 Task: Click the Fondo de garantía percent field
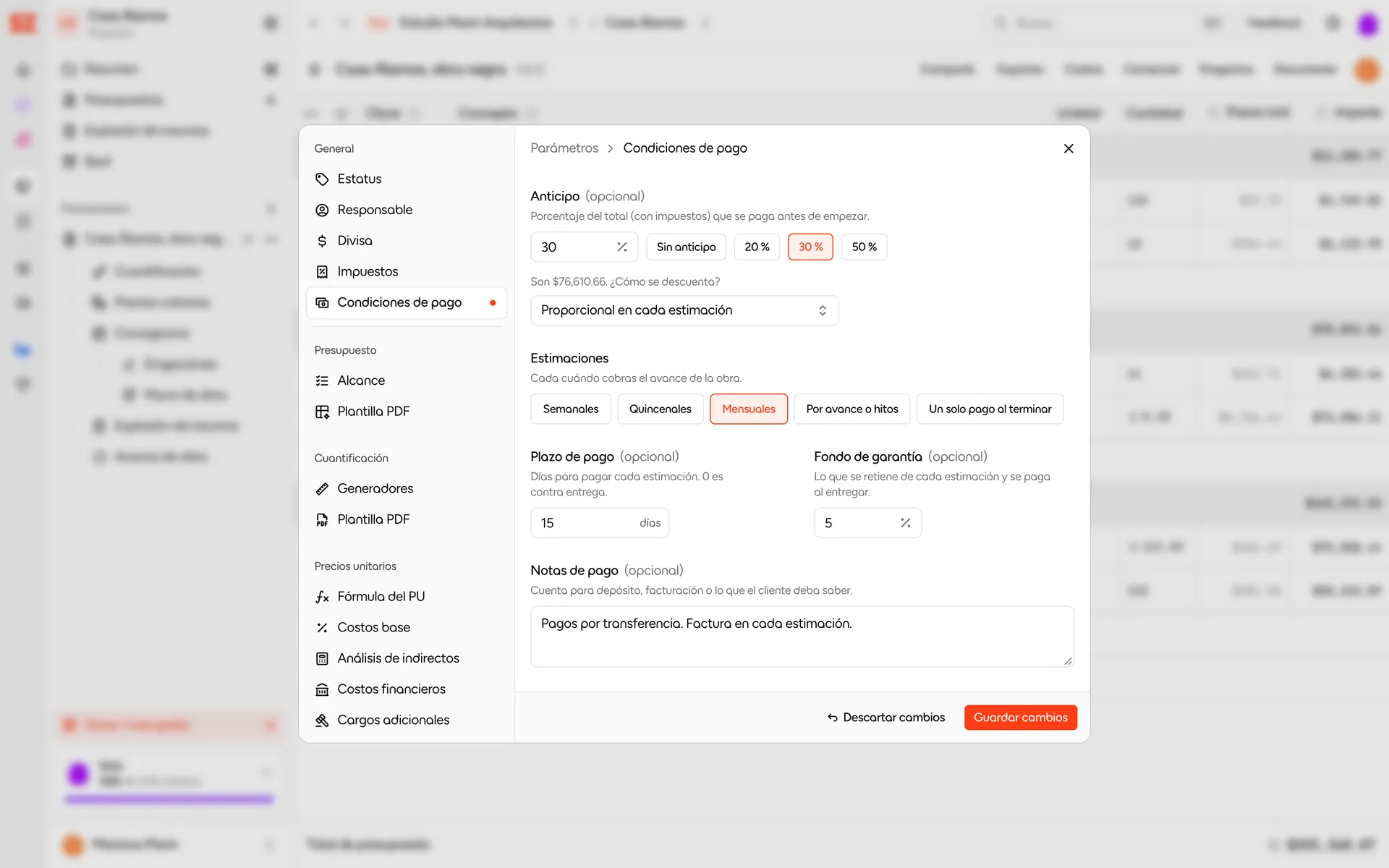click(867, 523)
